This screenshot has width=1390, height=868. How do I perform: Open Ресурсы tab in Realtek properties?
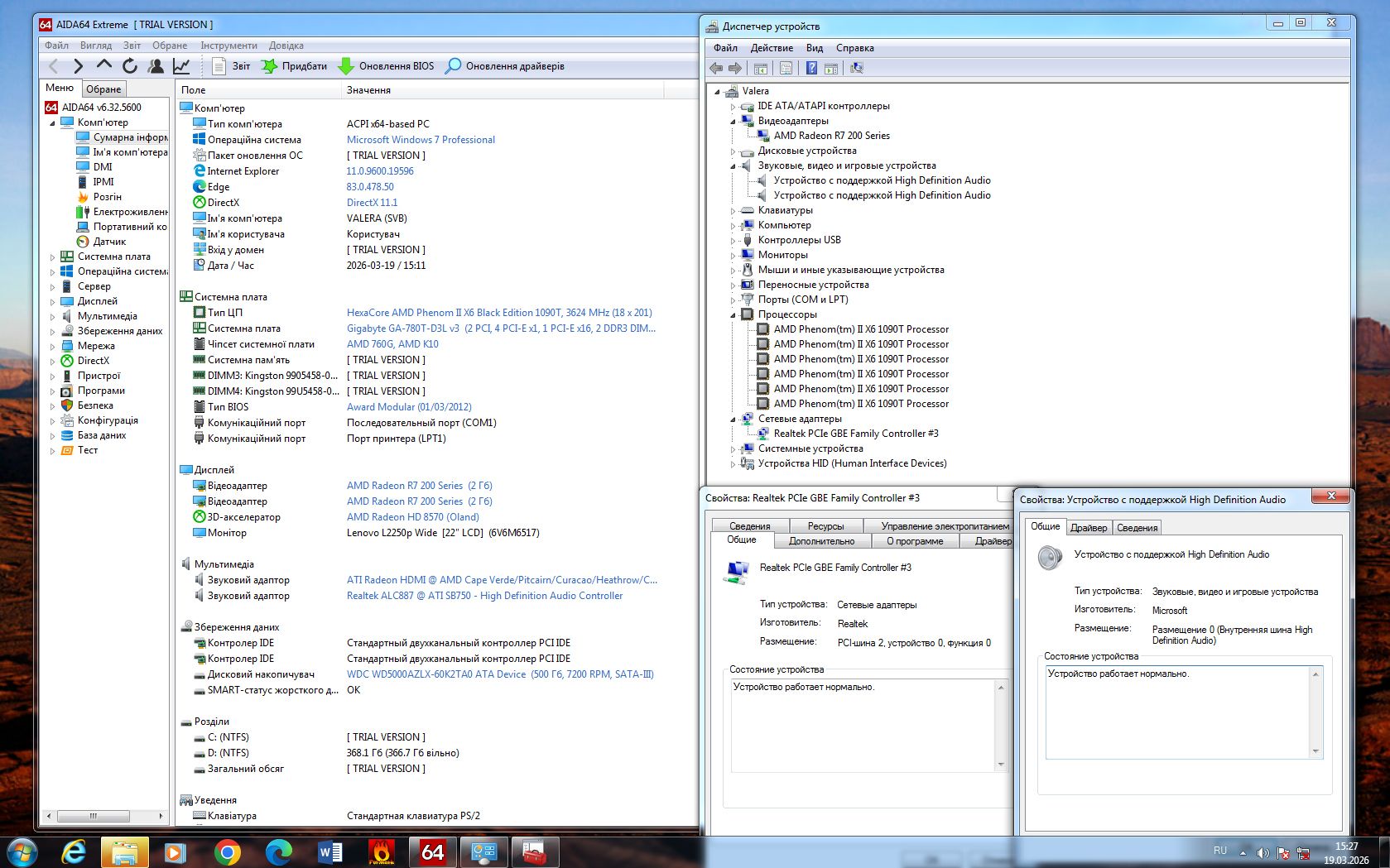(x=825, y=525)
